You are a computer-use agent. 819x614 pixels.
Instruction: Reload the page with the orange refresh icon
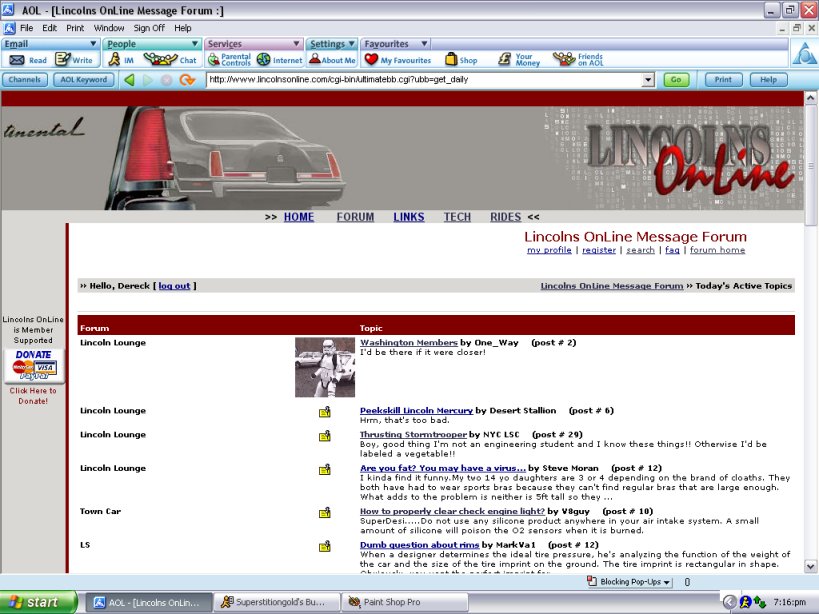186,80
